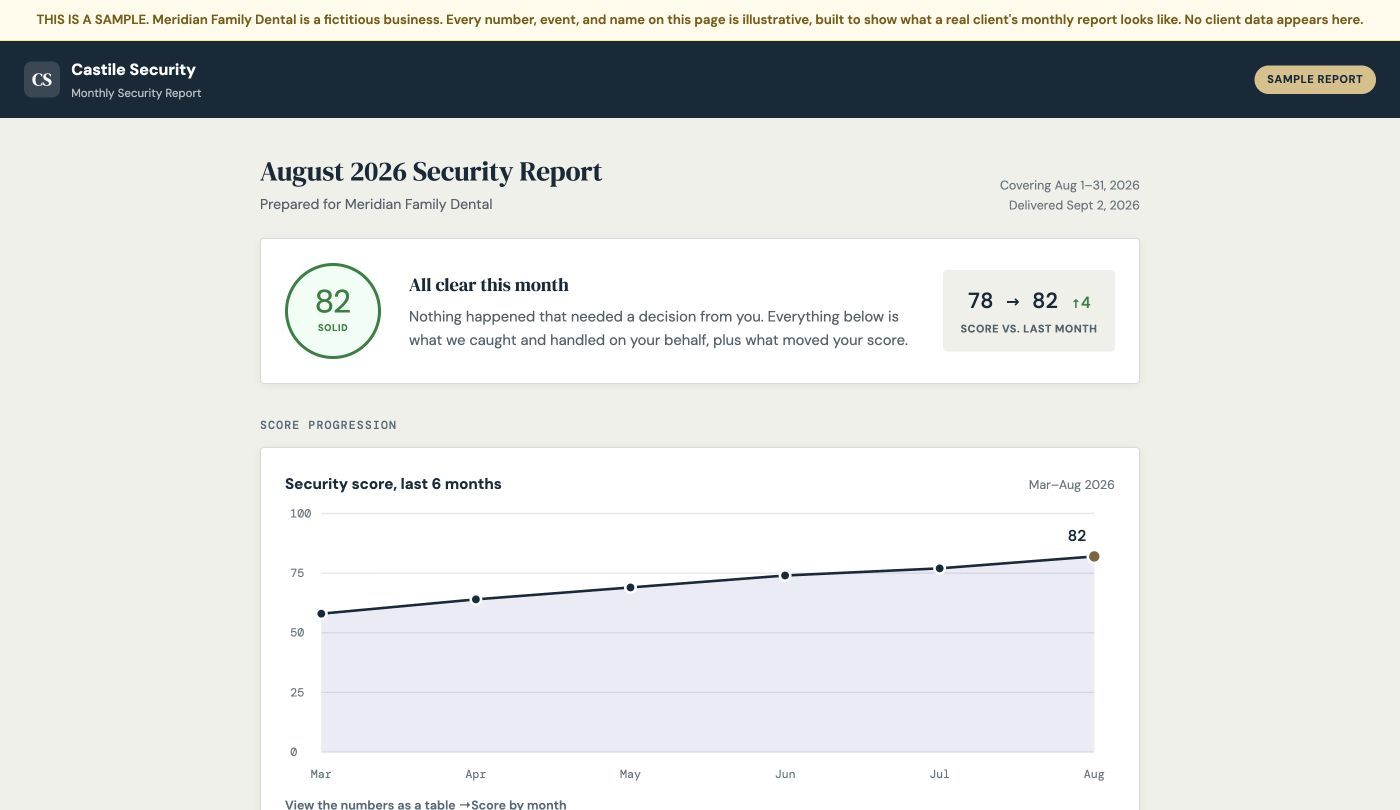Click "Security score, last 6 months" chart title
Viewport: 1400px width, 810px height.
[x=393, y=484]
